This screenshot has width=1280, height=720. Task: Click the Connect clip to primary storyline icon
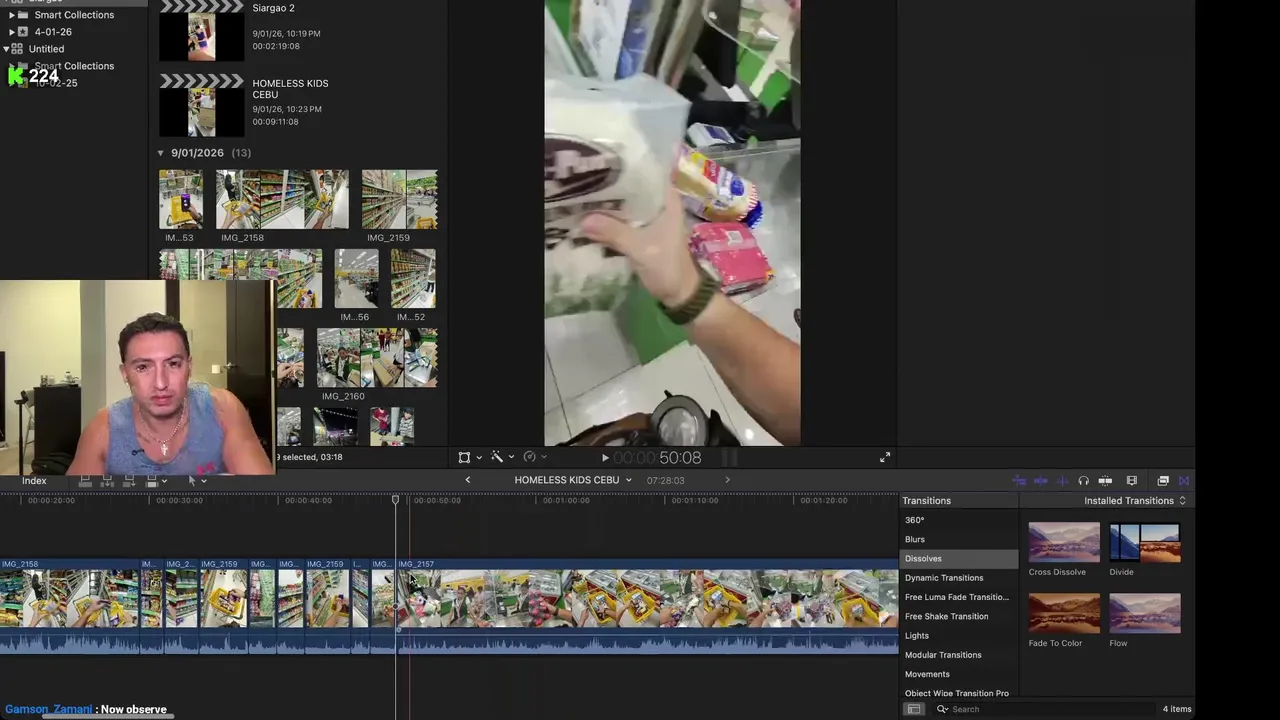85,481
